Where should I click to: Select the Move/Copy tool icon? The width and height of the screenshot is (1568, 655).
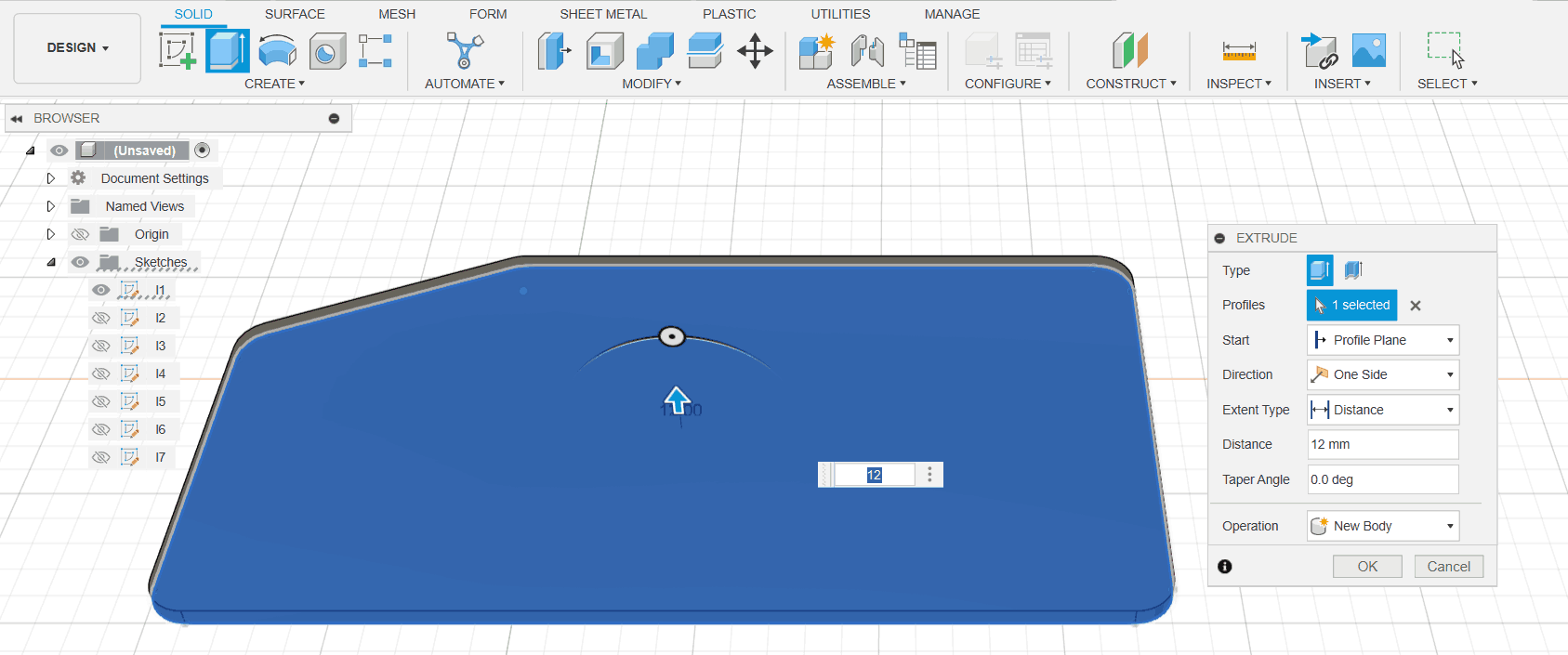coord(755,51)
